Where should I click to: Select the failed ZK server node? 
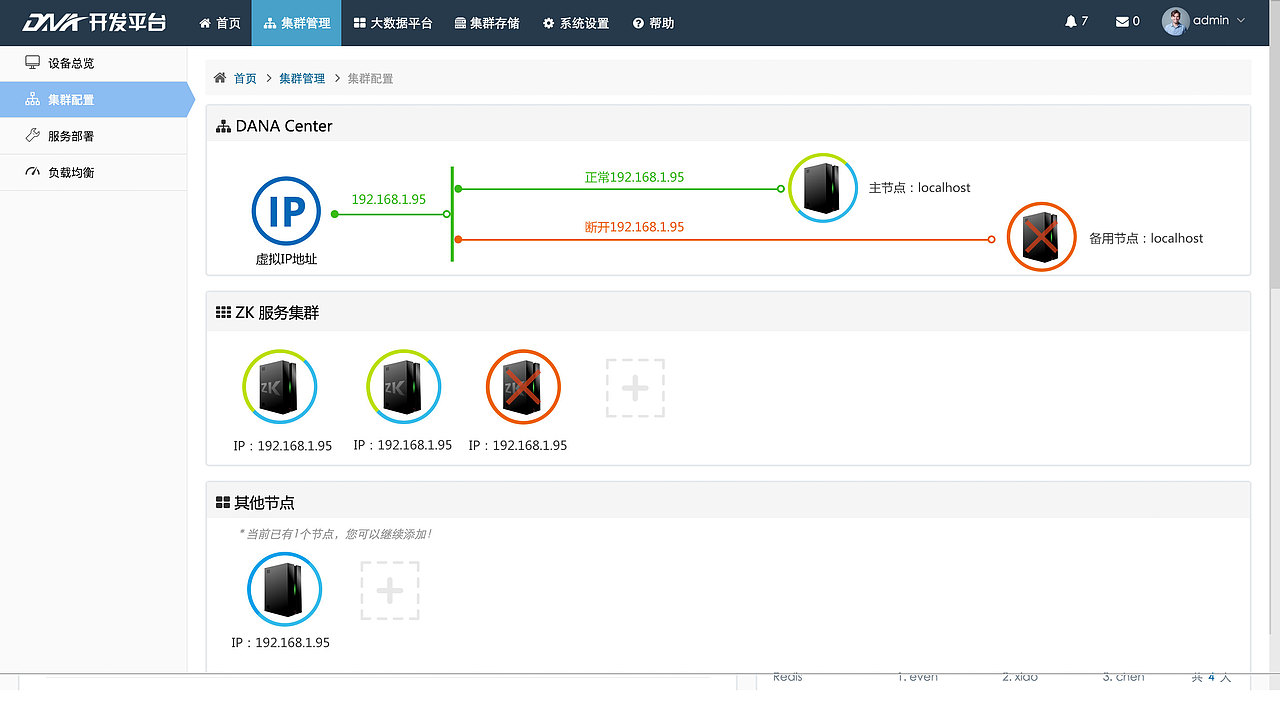[523, 386]
